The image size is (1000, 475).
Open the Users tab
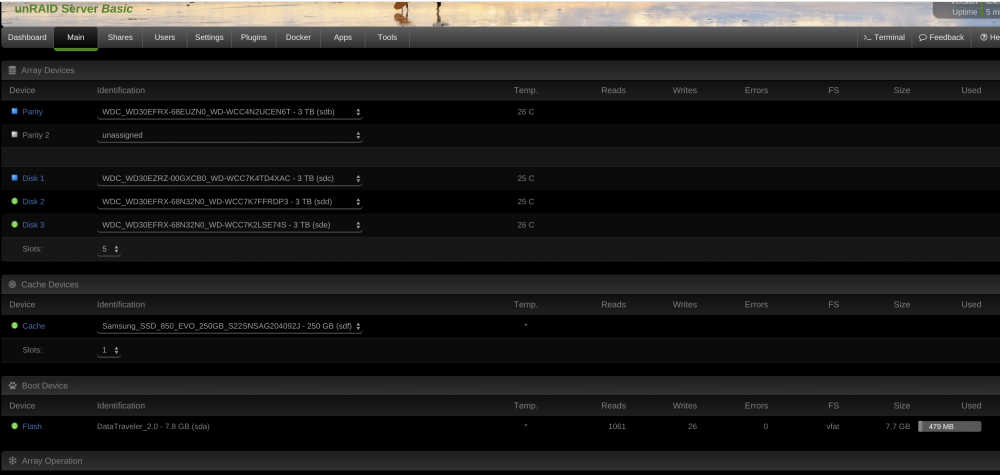tap(165, 38)
